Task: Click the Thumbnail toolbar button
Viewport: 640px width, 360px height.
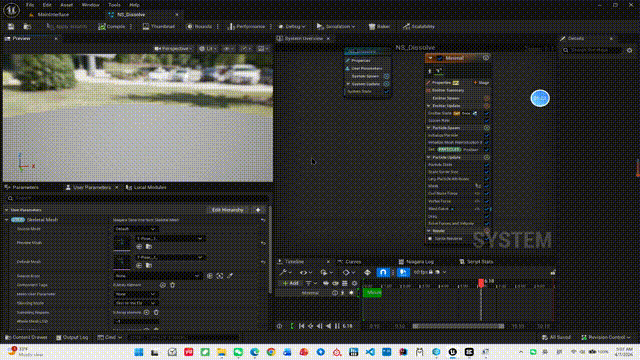Action: 158,27
